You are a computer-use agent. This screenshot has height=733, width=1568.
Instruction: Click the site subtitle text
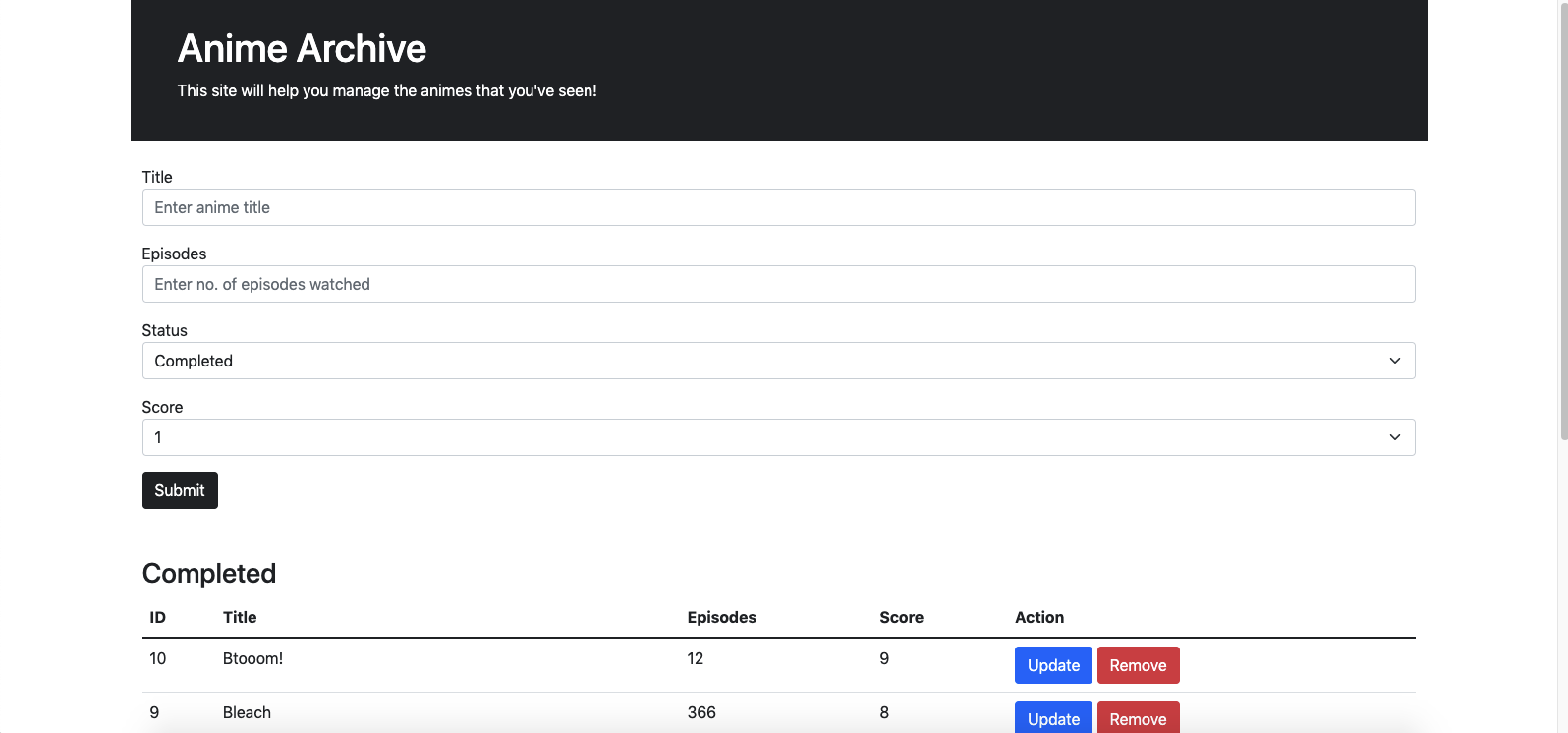[387, 90]
